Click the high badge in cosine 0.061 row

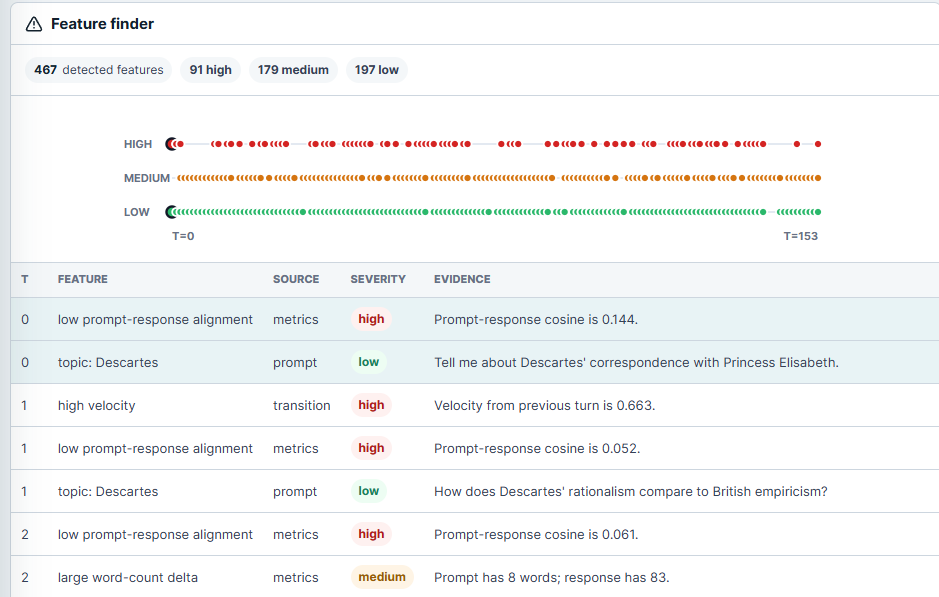pyautogui.click(x=371, y=534)
